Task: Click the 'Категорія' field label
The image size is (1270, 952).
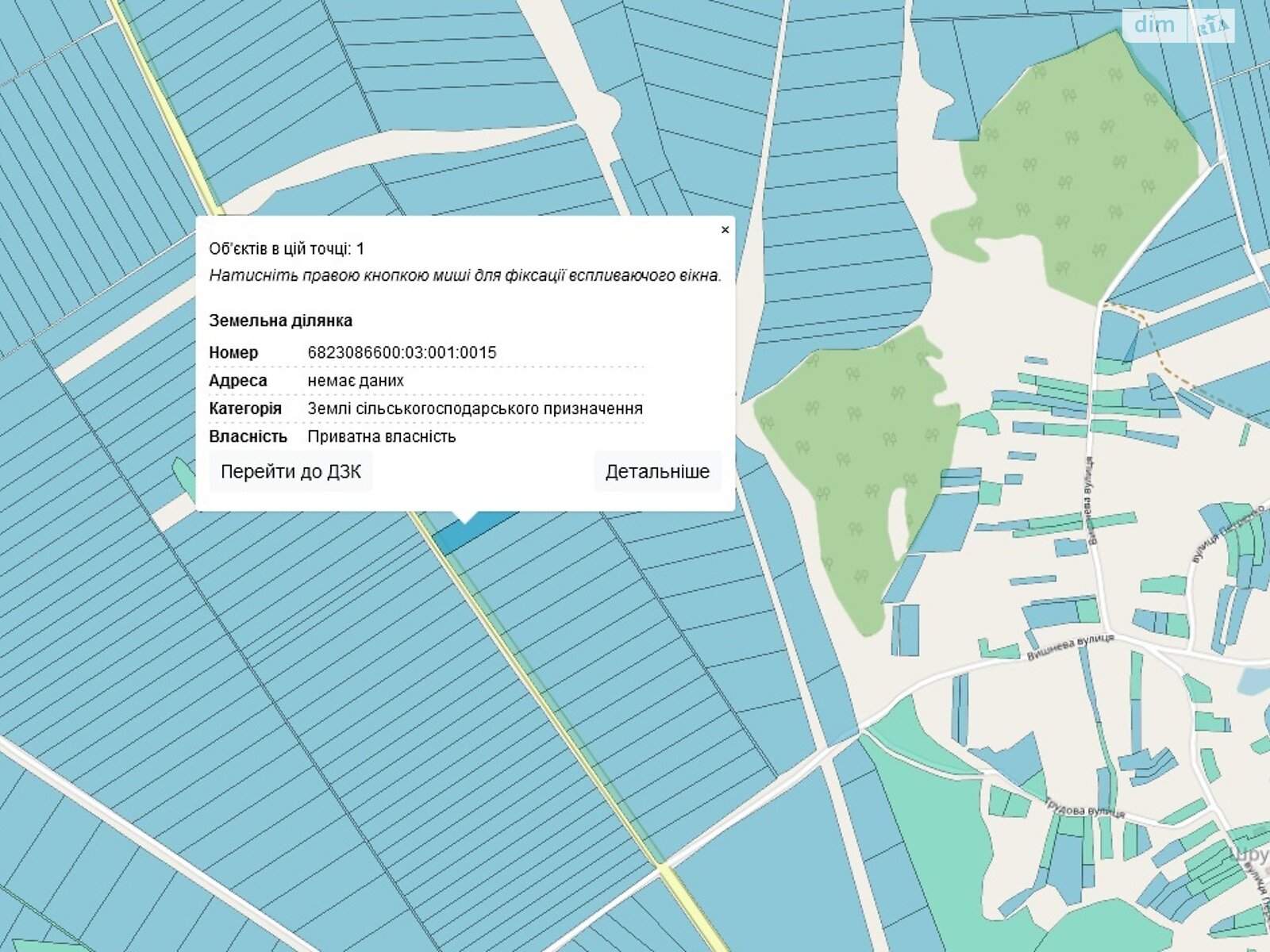Action: [x=245, y=409]
